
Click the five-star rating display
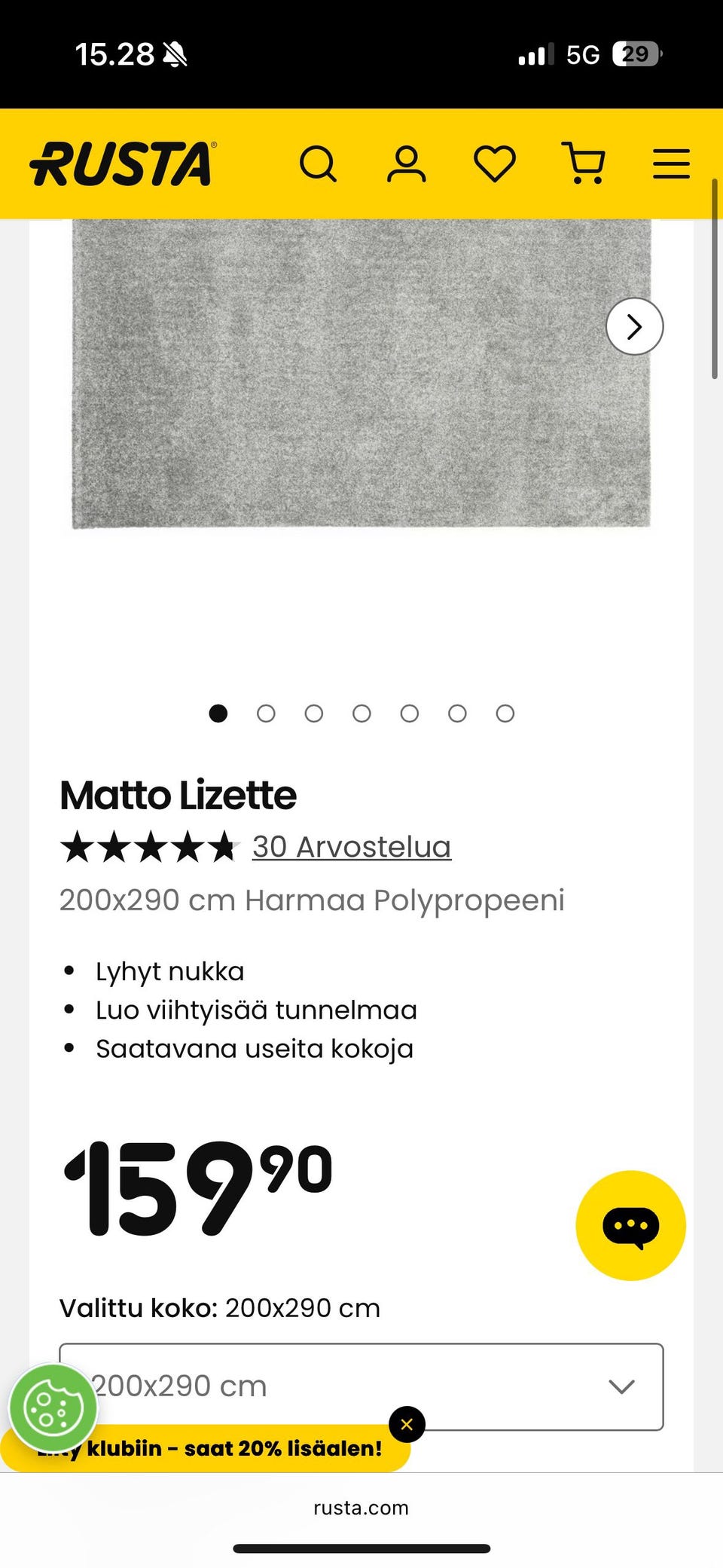[148, 847]
